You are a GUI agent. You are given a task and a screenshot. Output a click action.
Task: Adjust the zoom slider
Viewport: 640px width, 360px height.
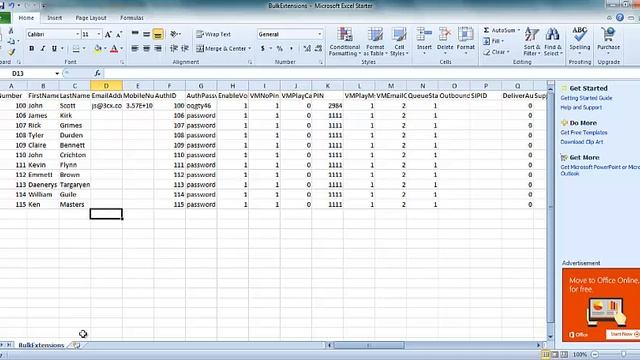pyautogui.click(x=623, y=355)
